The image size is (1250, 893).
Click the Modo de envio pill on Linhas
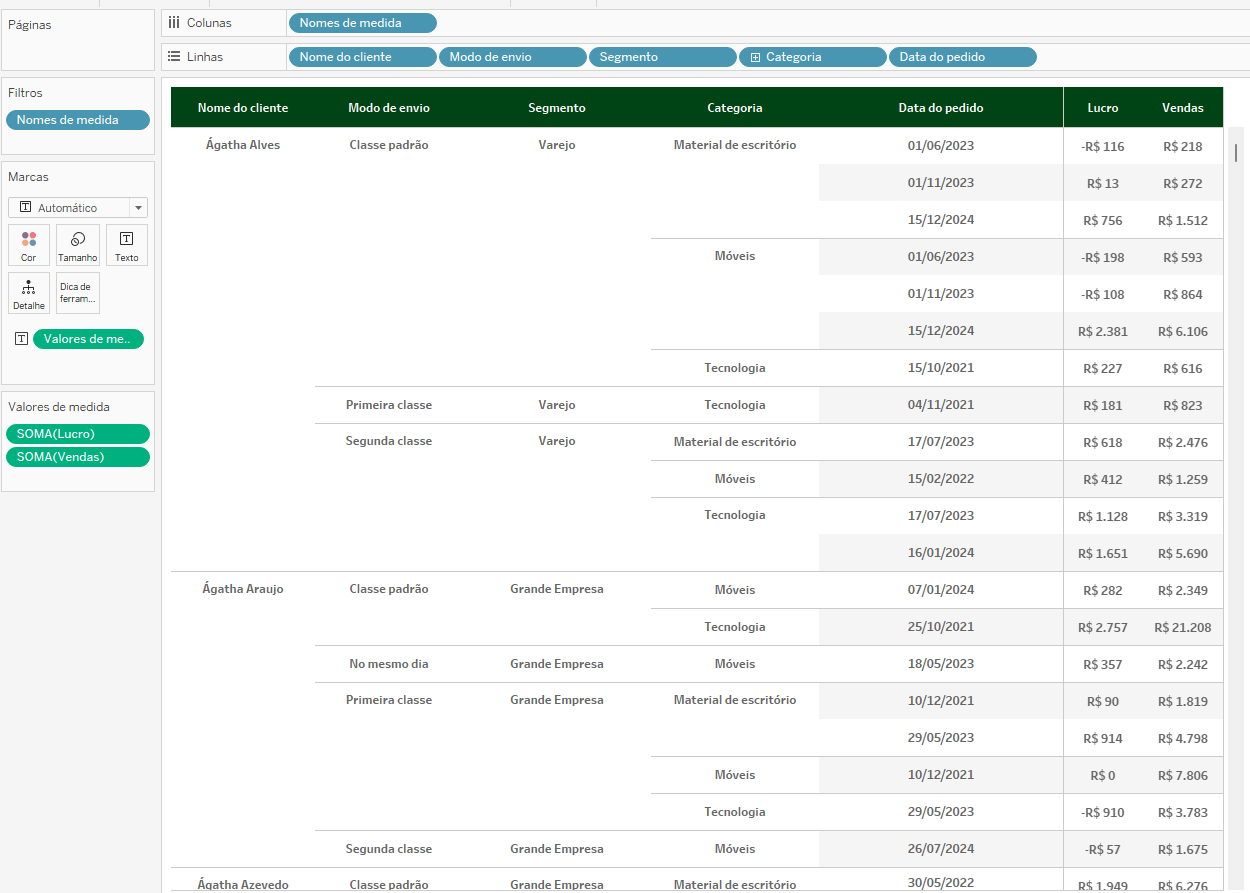point(512,57)
